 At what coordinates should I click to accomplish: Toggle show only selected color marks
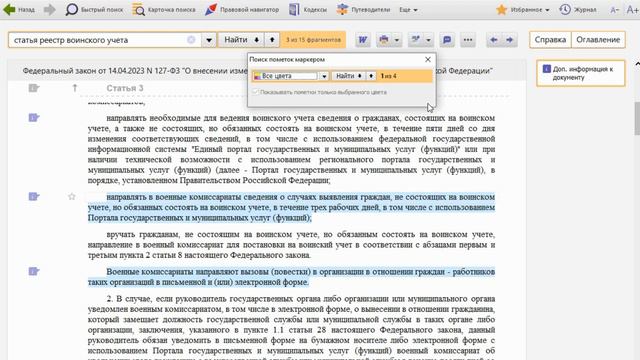click(x=256, y=92)
